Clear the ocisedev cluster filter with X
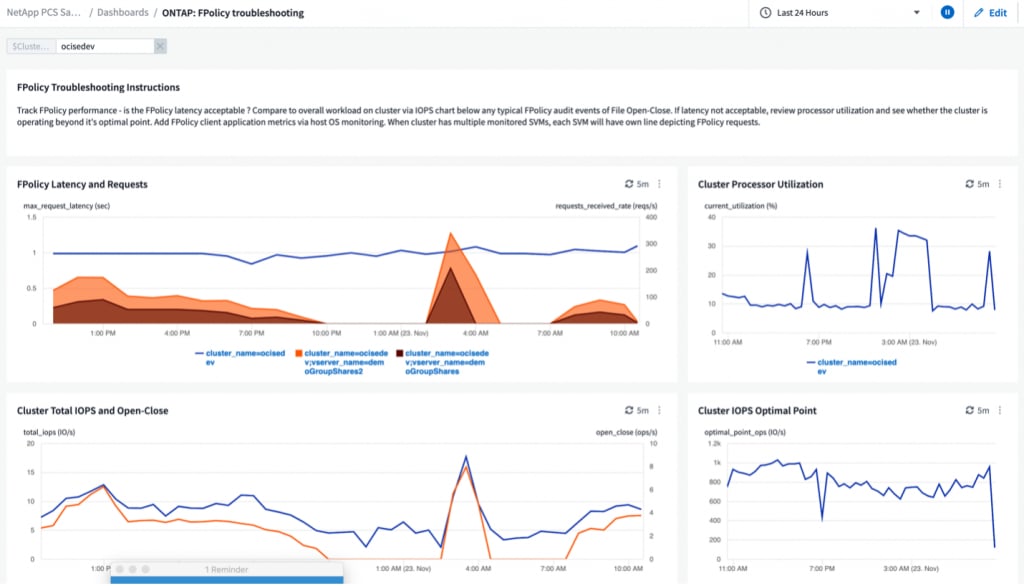 point(160,46)
